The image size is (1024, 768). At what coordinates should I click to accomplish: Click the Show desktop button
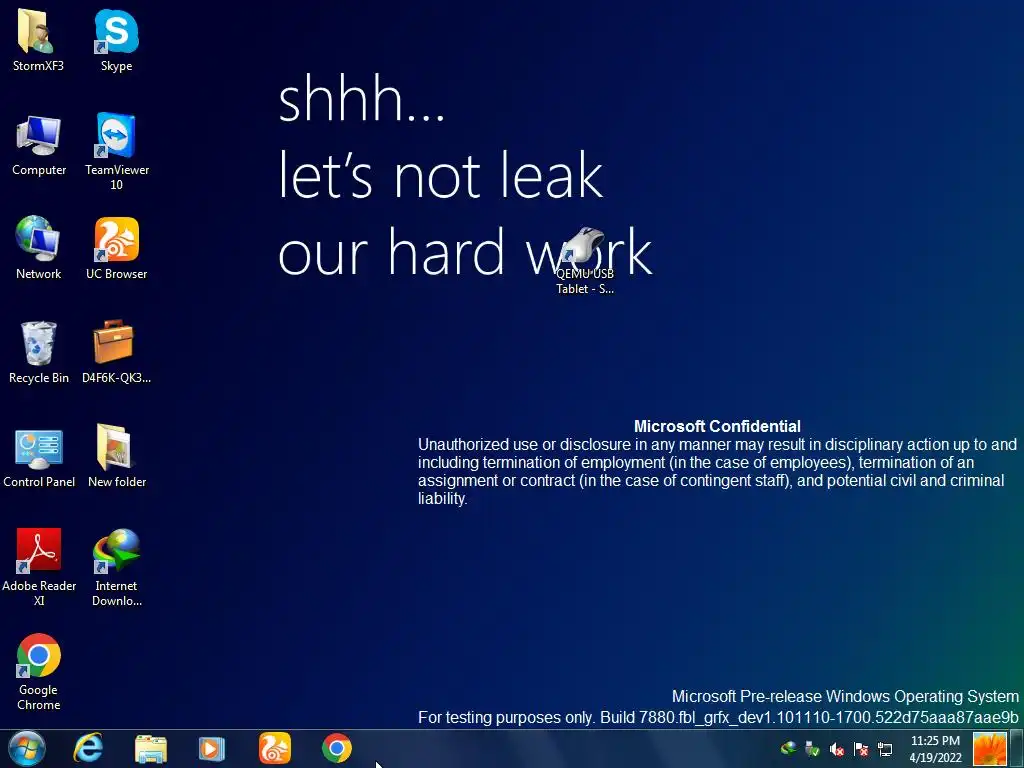coord(1017,748)
